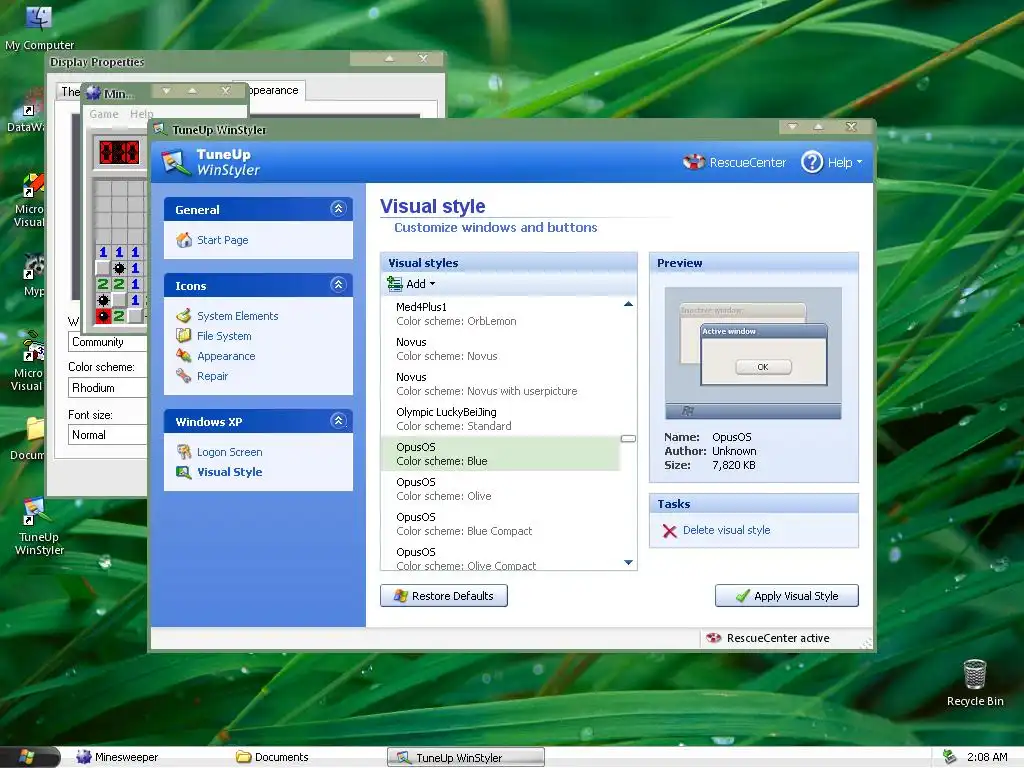
Task: Click the Help question mark icon
Action: pyautogui.click(x=812, y=162)
